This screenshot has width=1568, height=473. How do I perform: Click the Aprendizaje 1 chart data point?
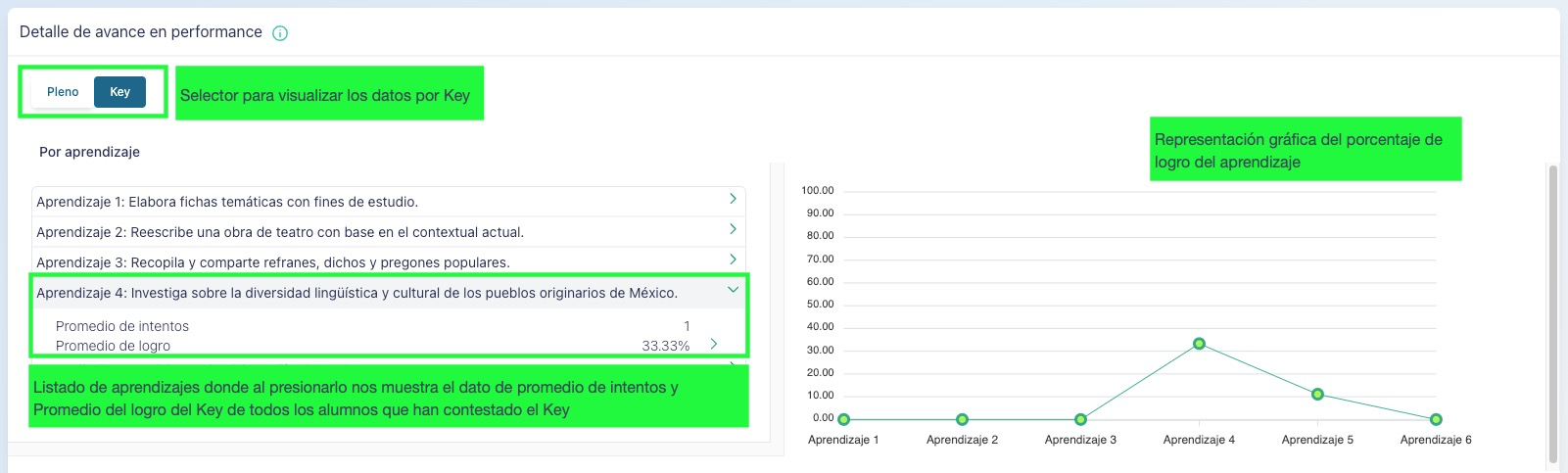coord(843,419)
